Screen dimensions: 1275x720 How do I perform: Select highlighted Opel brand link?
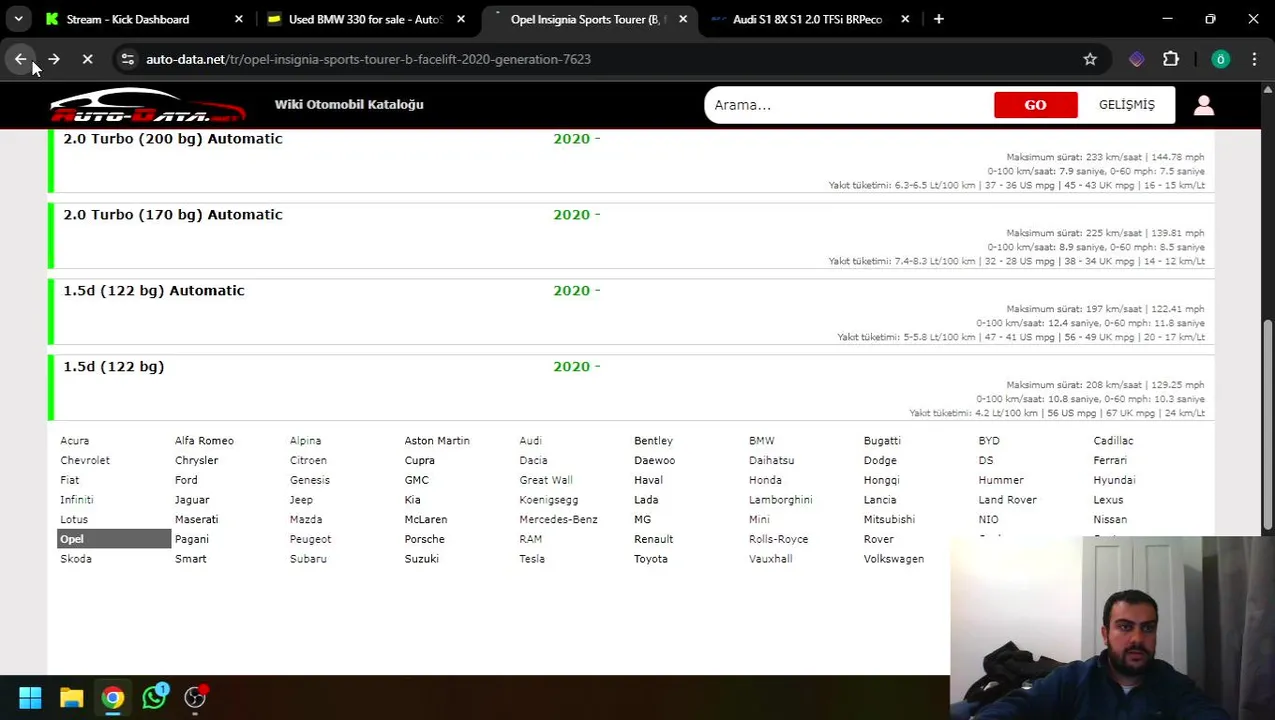click(114, 539)
